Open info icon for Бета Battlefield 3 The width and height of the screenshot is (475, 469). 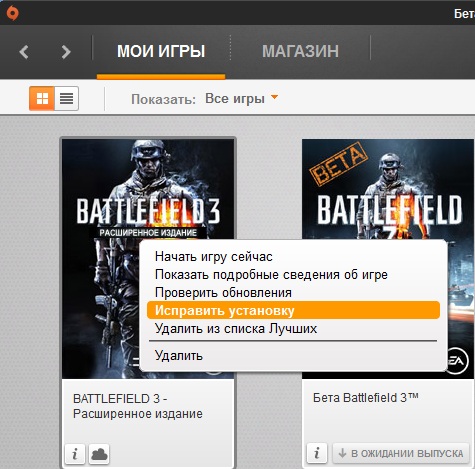tap(317, 453)
